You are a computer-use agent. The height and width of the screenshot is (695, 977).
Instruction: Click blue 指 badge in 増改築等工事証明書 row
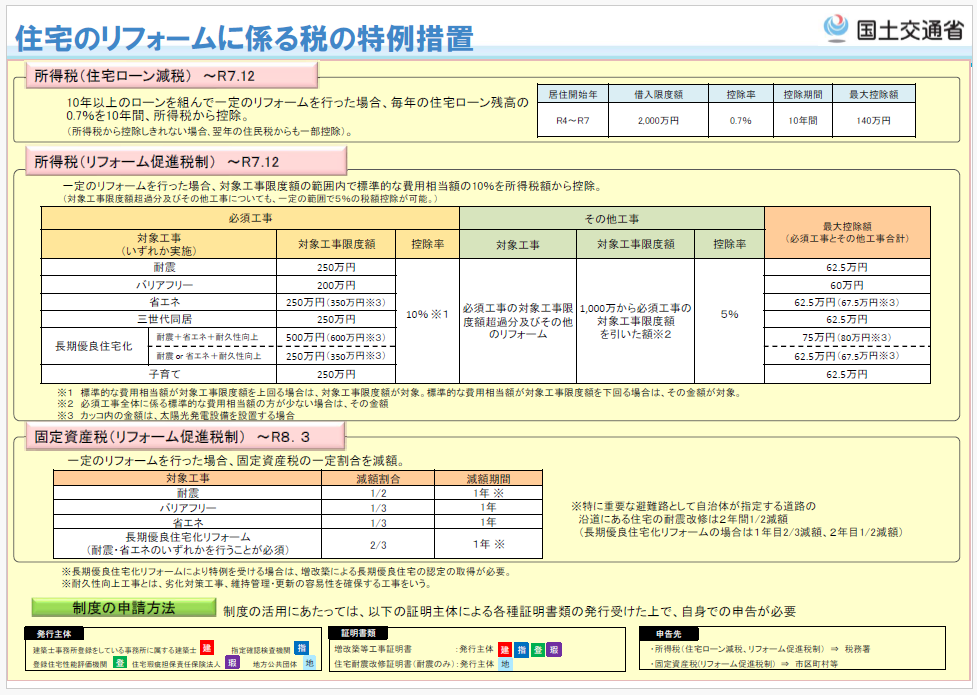pos(522,649)
